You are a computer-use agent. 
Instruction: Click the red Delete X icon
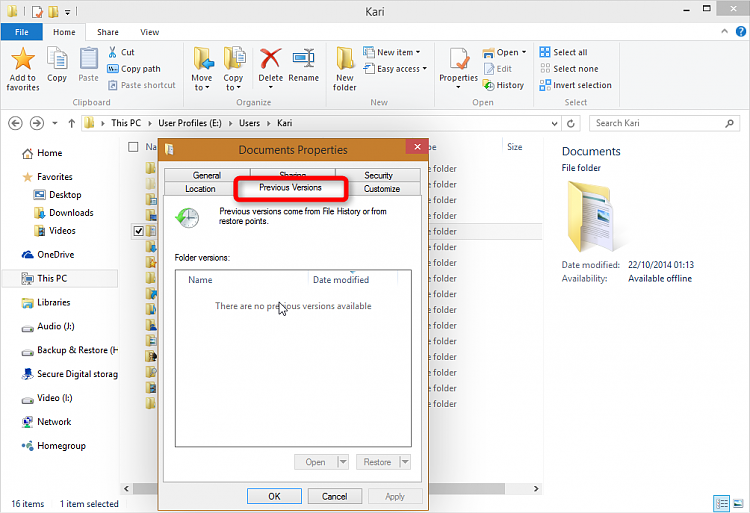click(270, 58)
